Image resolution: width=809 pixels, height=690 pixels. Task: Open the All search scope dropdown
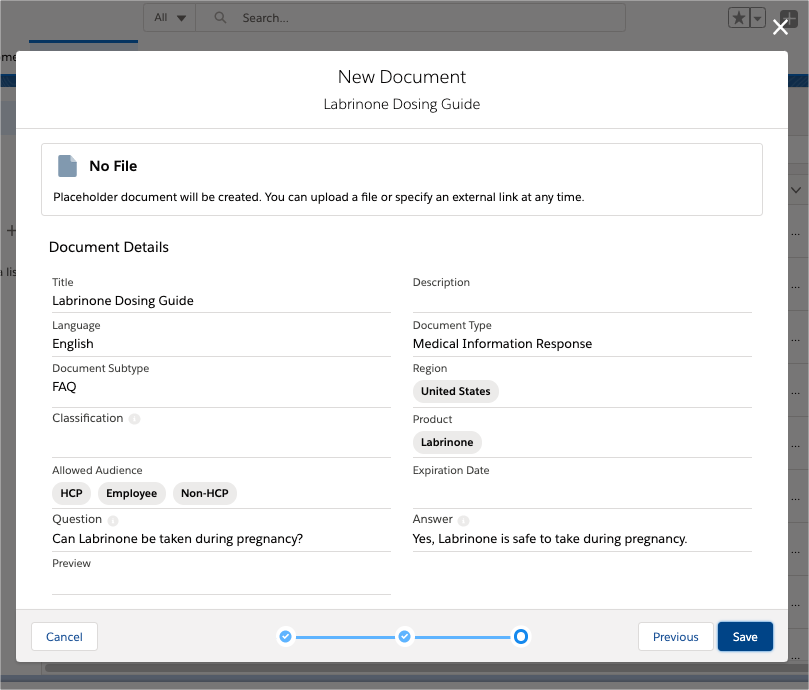tap(170, 18)
